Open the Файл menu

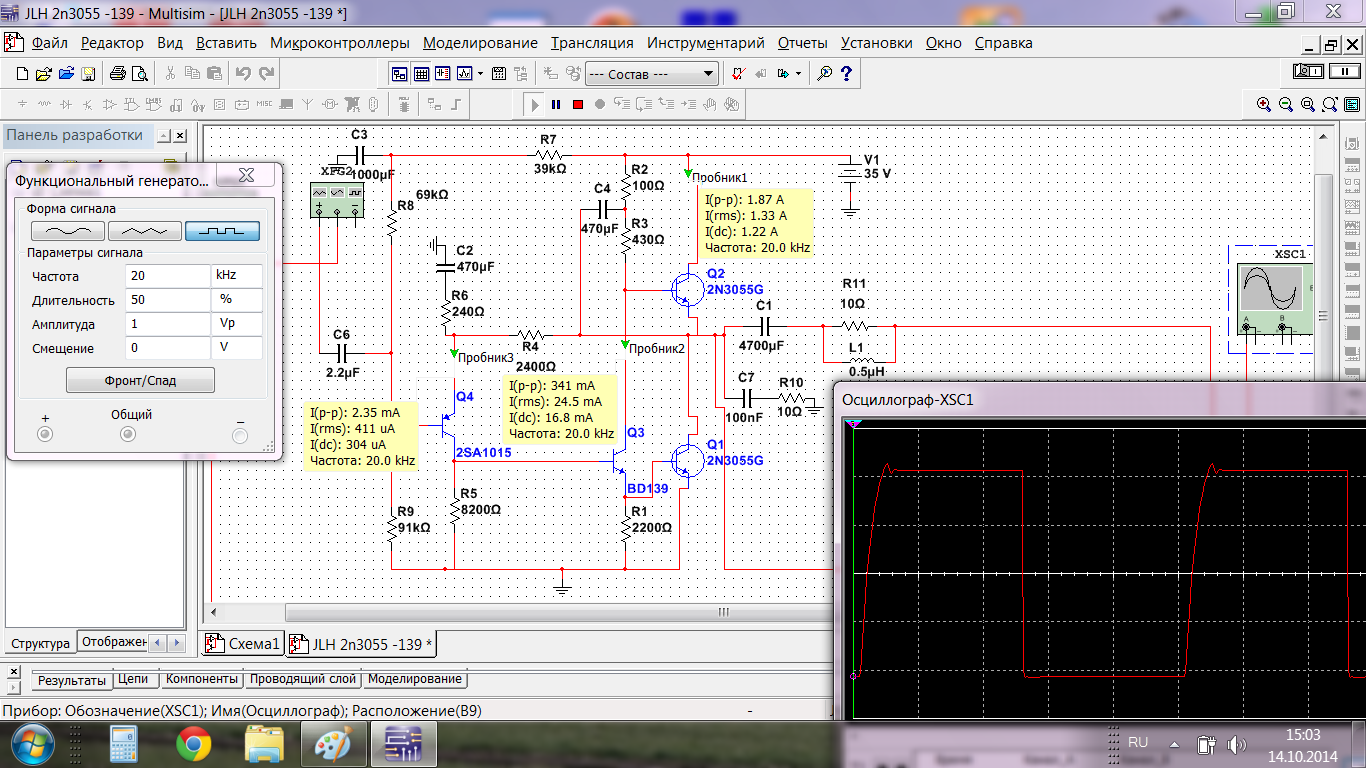pos(49,43)
